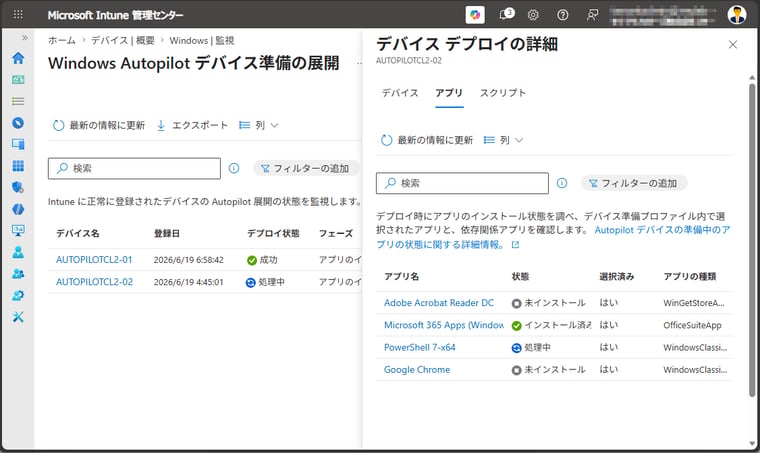760x453 pixels.
Task: Open the portal app launcher grid
Action: 18,15
